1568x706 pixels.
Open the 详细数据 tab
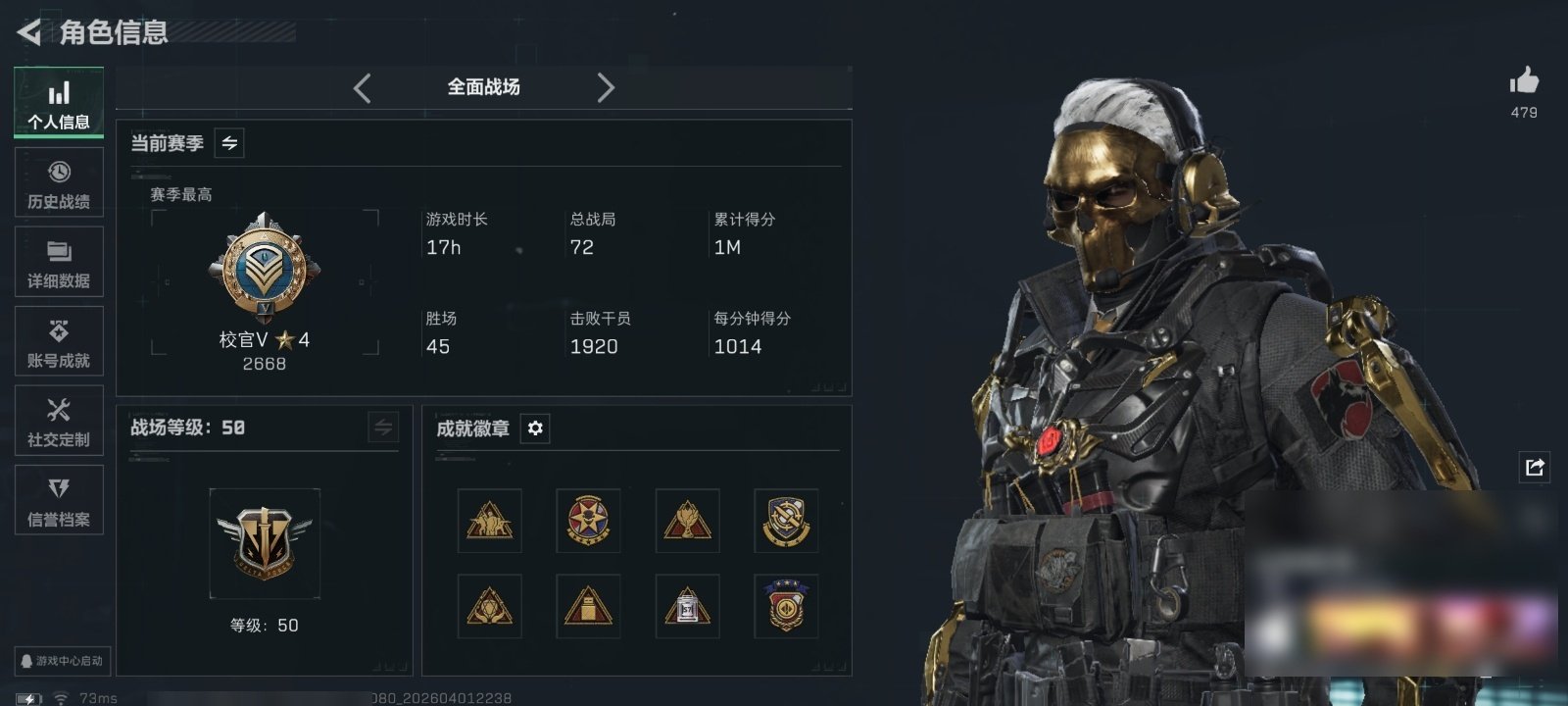(x=59, y=262)
